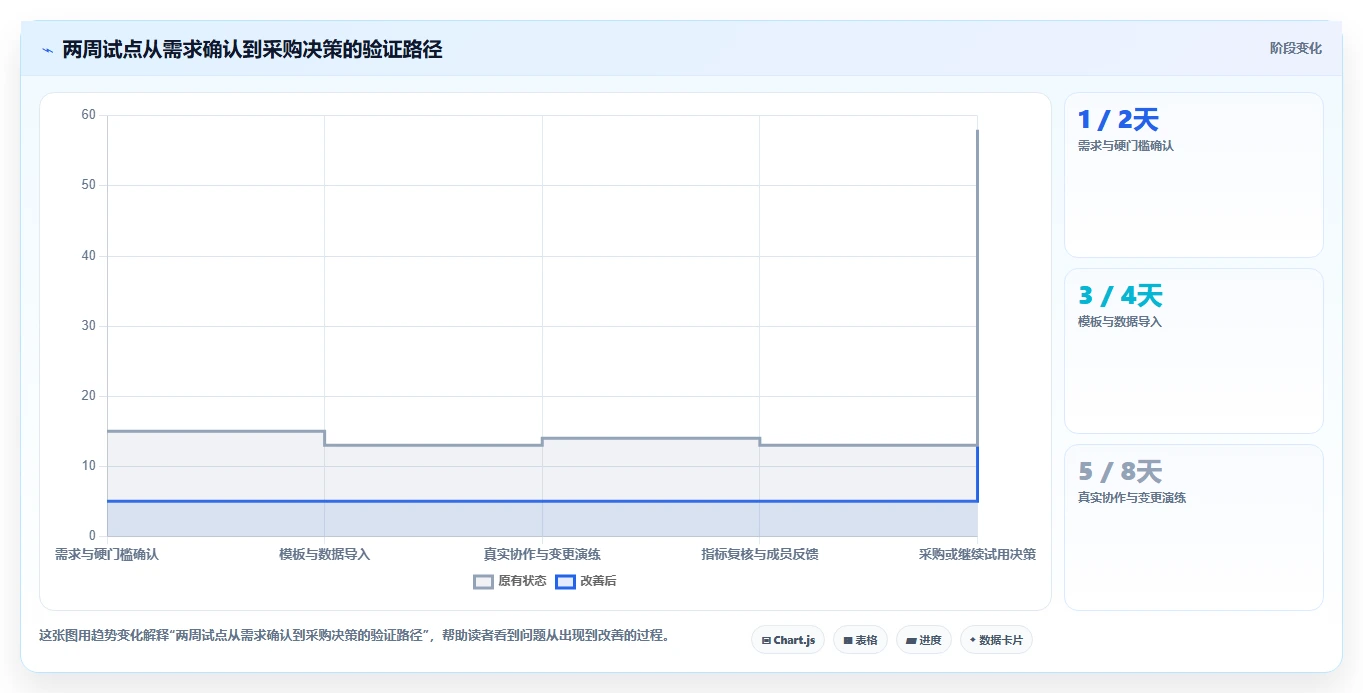Toggle the 原有状态 legend item
The height and width of the screenshot is (693, 1363).
tap(510, 581)
